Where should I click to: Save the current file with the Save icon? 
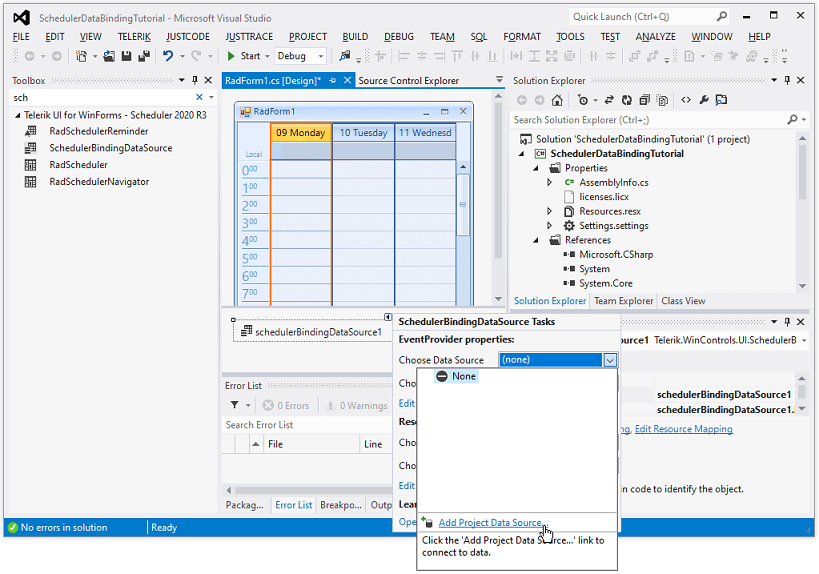pyautogui.click(x=126, y=56)
